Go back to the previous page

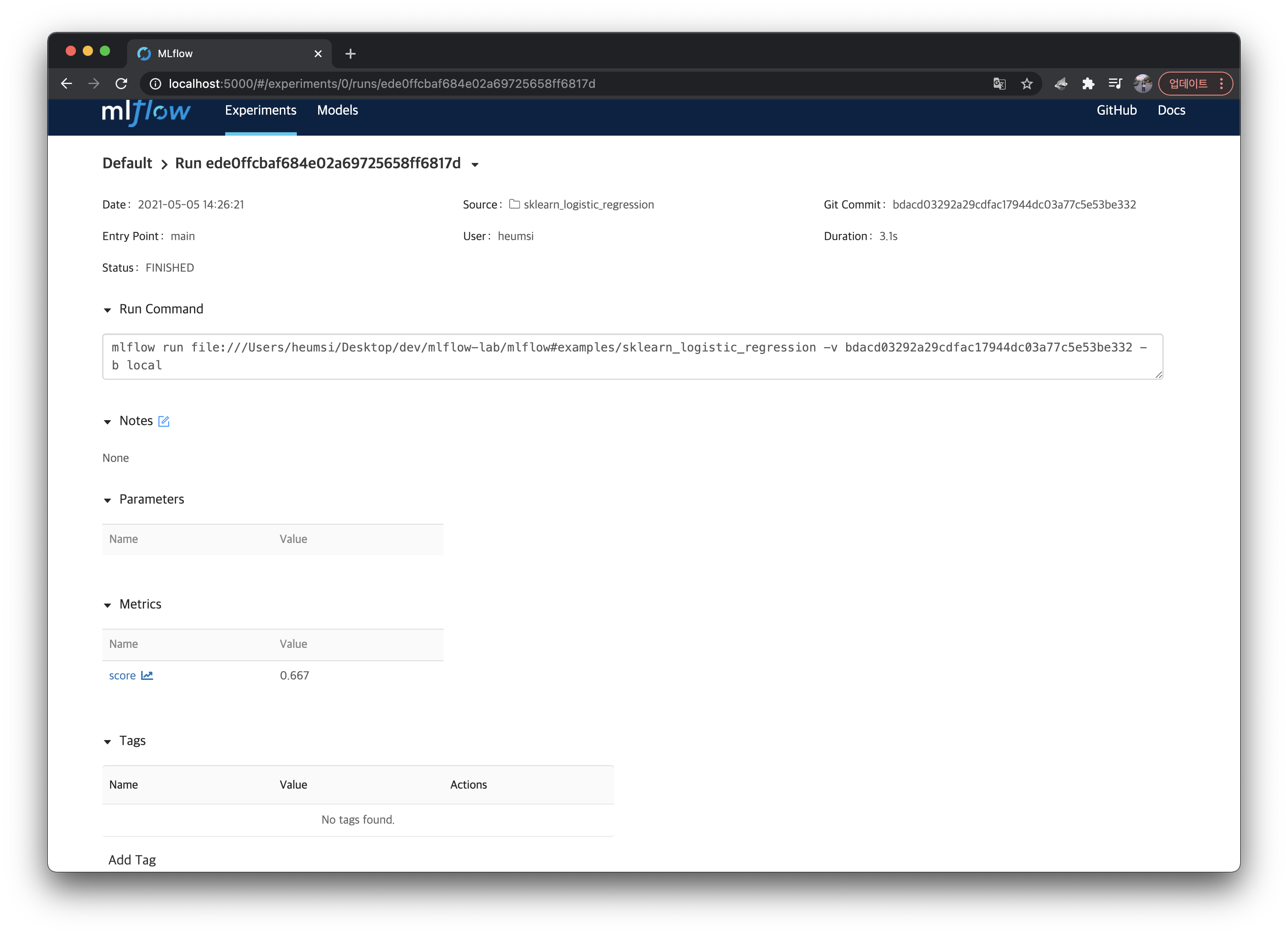pyautogui.click(x=67, y=84)
